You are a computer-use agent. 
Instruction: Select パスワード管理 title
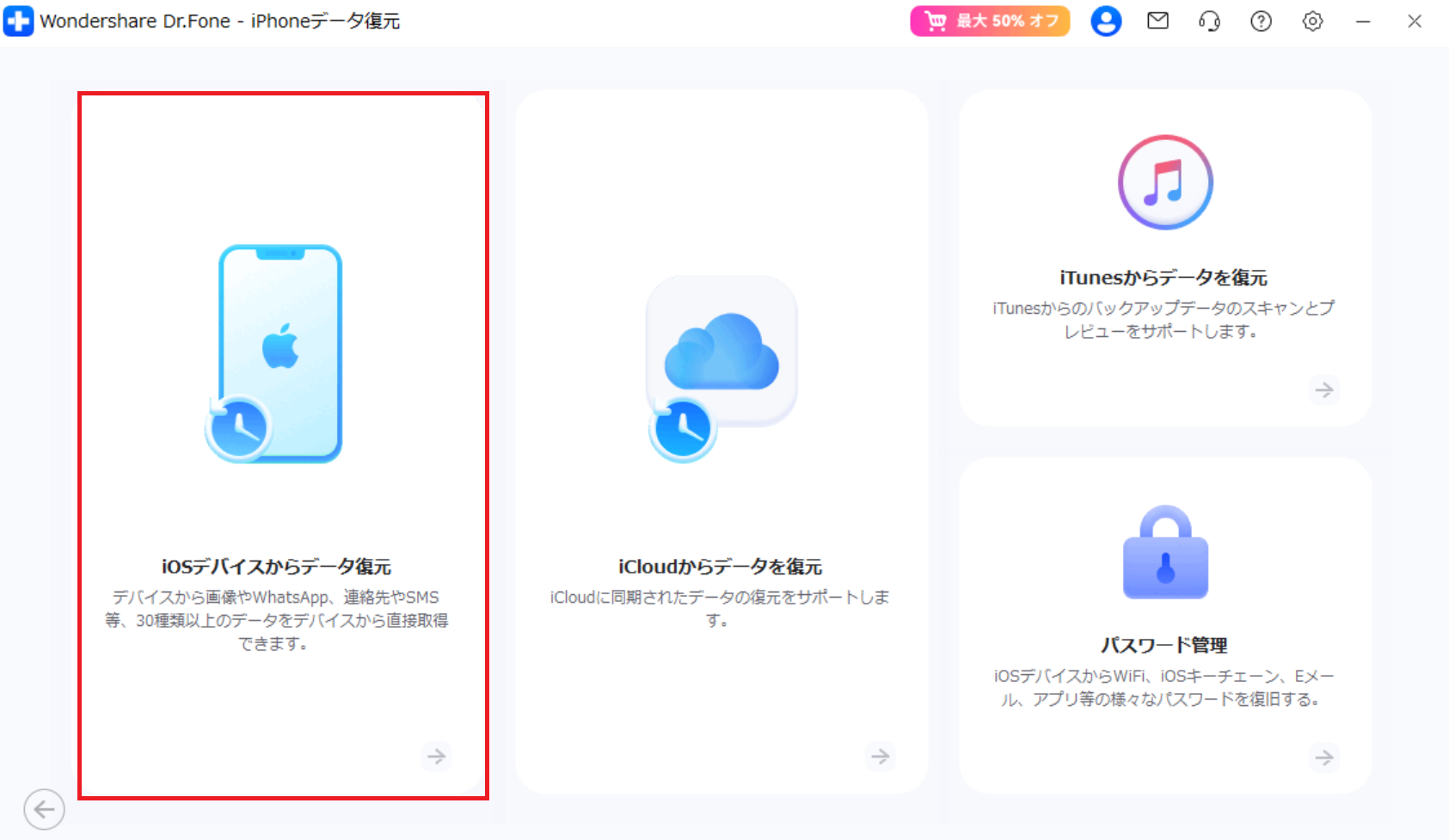[1164, 645]
